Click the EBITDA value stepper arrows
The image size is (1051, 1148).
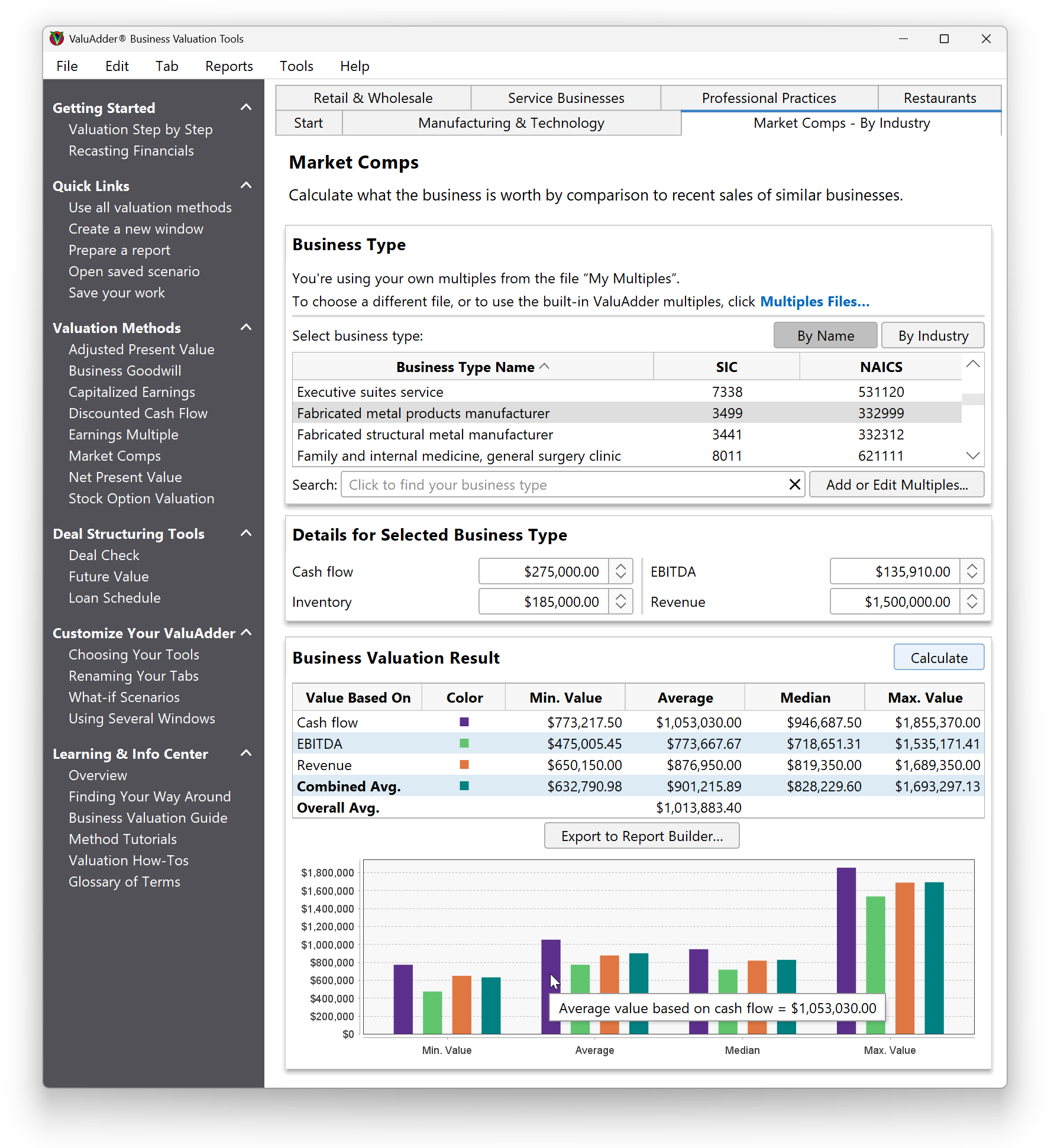coord(972,571)
